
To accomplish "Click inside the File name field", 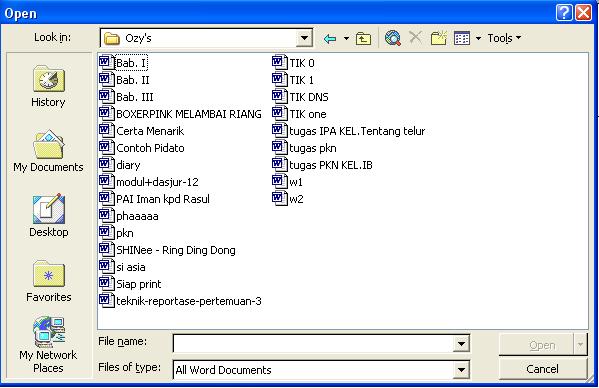I will coord(313,344).
